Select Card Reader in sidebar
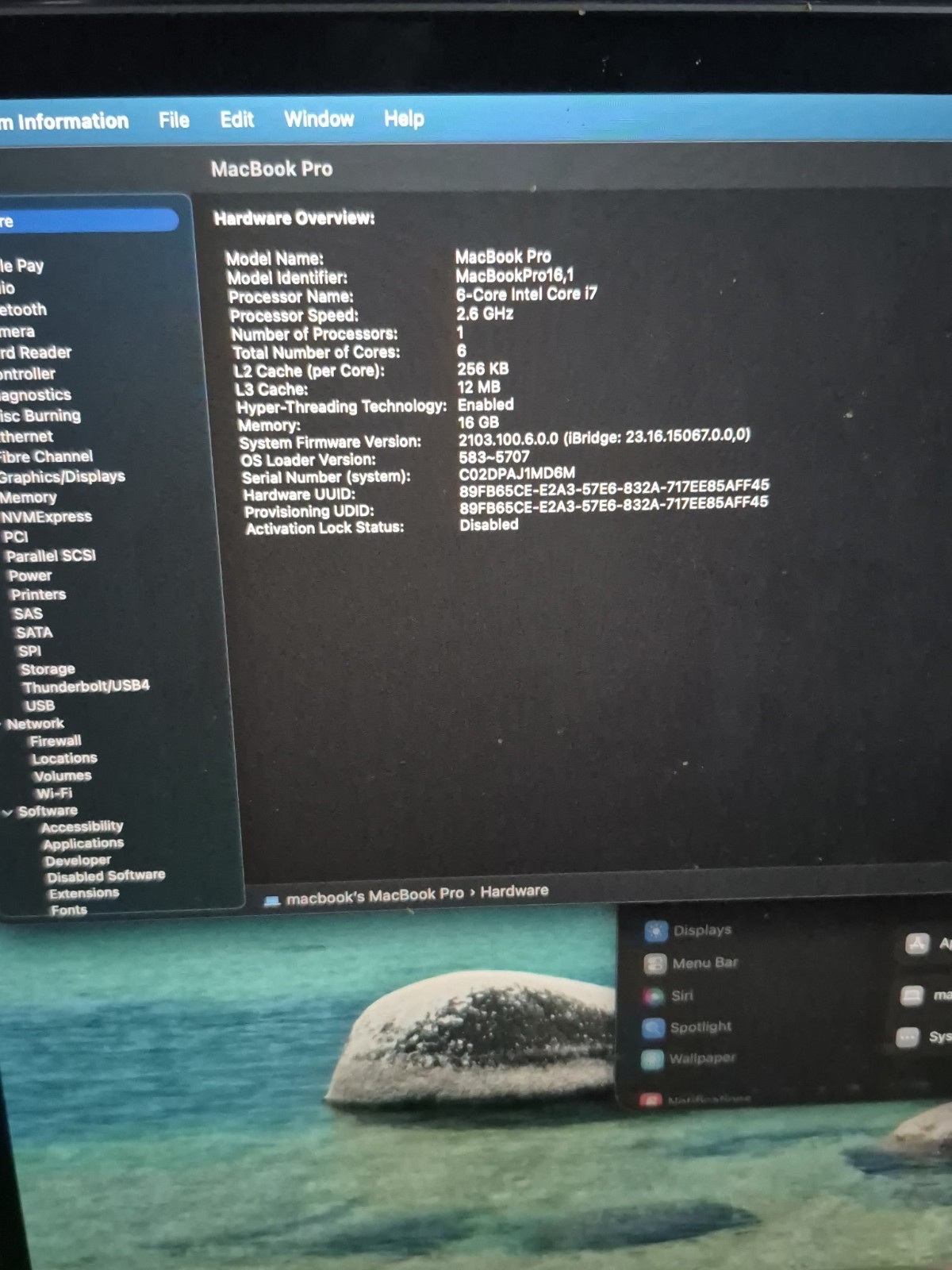 tap(36, 352)
